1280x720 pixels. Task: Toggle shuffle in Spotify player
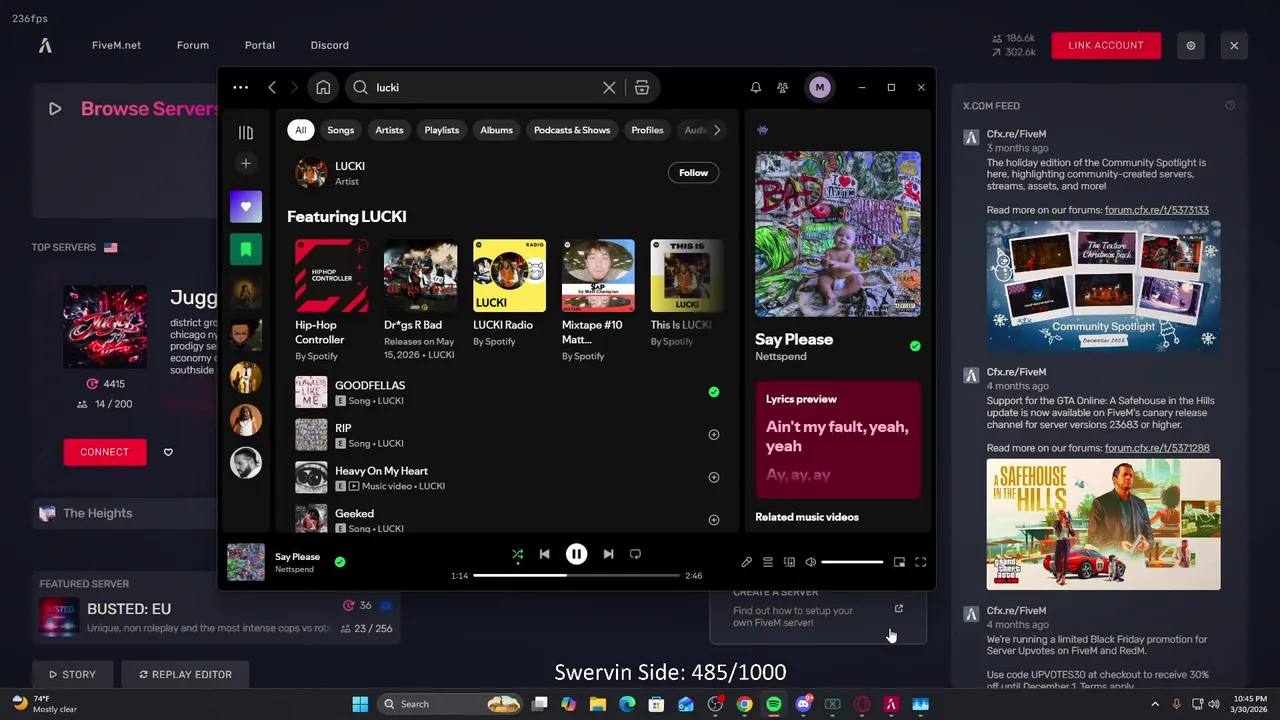click(x=517, y=554)
